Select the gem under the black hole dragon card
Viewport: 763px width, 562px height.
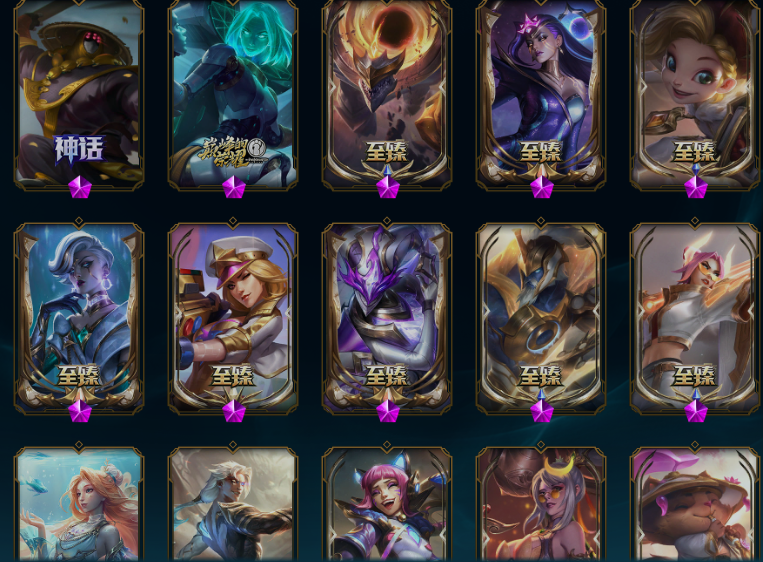[388, 187]
